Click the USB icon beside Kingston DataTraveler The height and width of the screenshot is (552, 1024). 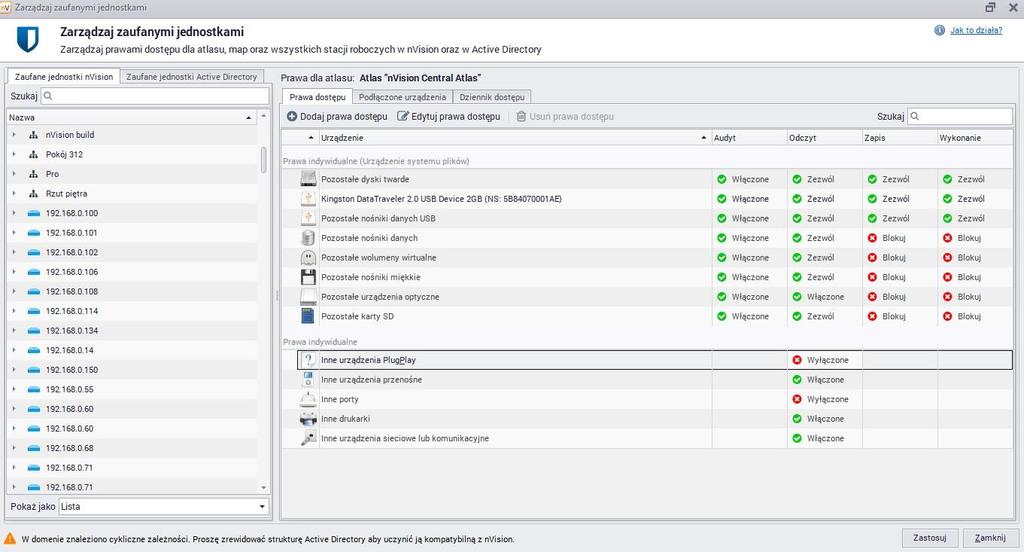coord(308,198)
